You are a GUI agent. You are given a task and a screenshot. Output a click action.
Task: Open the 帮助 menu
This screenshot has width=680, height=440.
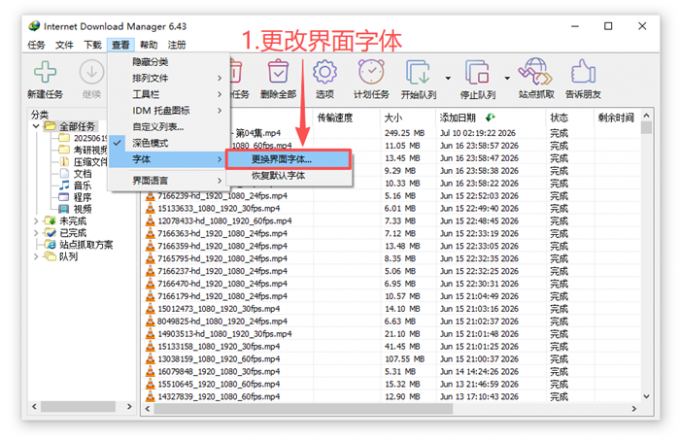[x=149, y=45]
